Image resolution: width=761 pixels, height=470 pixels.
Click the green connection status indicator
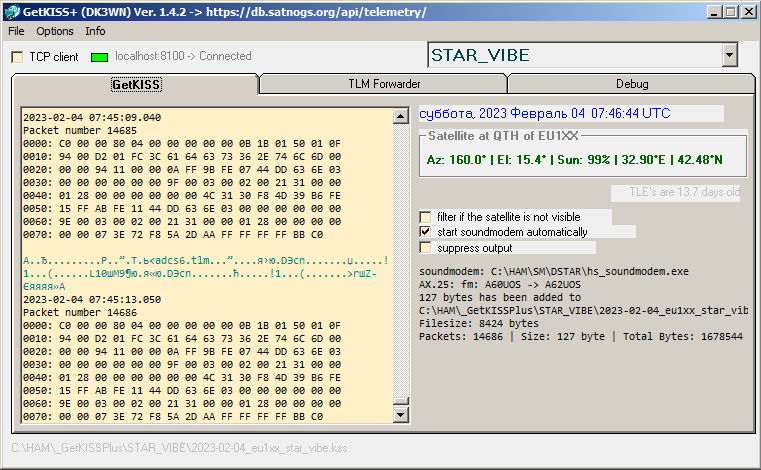pyautogui.click(x=99, y=57)
